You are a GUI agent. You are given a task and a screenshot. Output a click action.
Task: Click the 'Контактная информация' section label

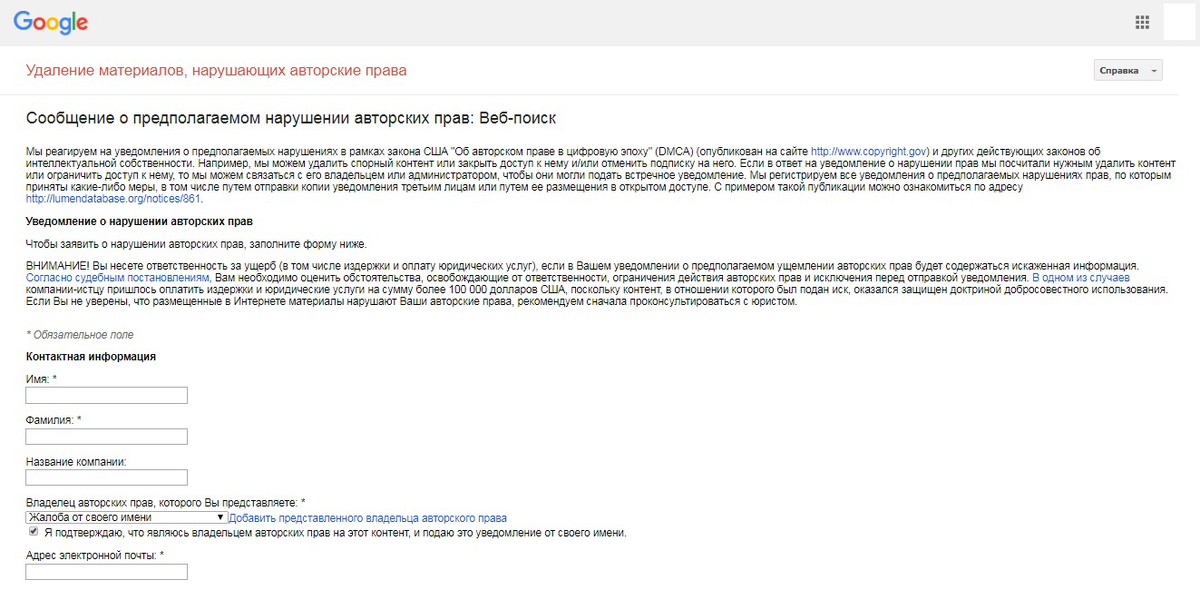point(90,357)
